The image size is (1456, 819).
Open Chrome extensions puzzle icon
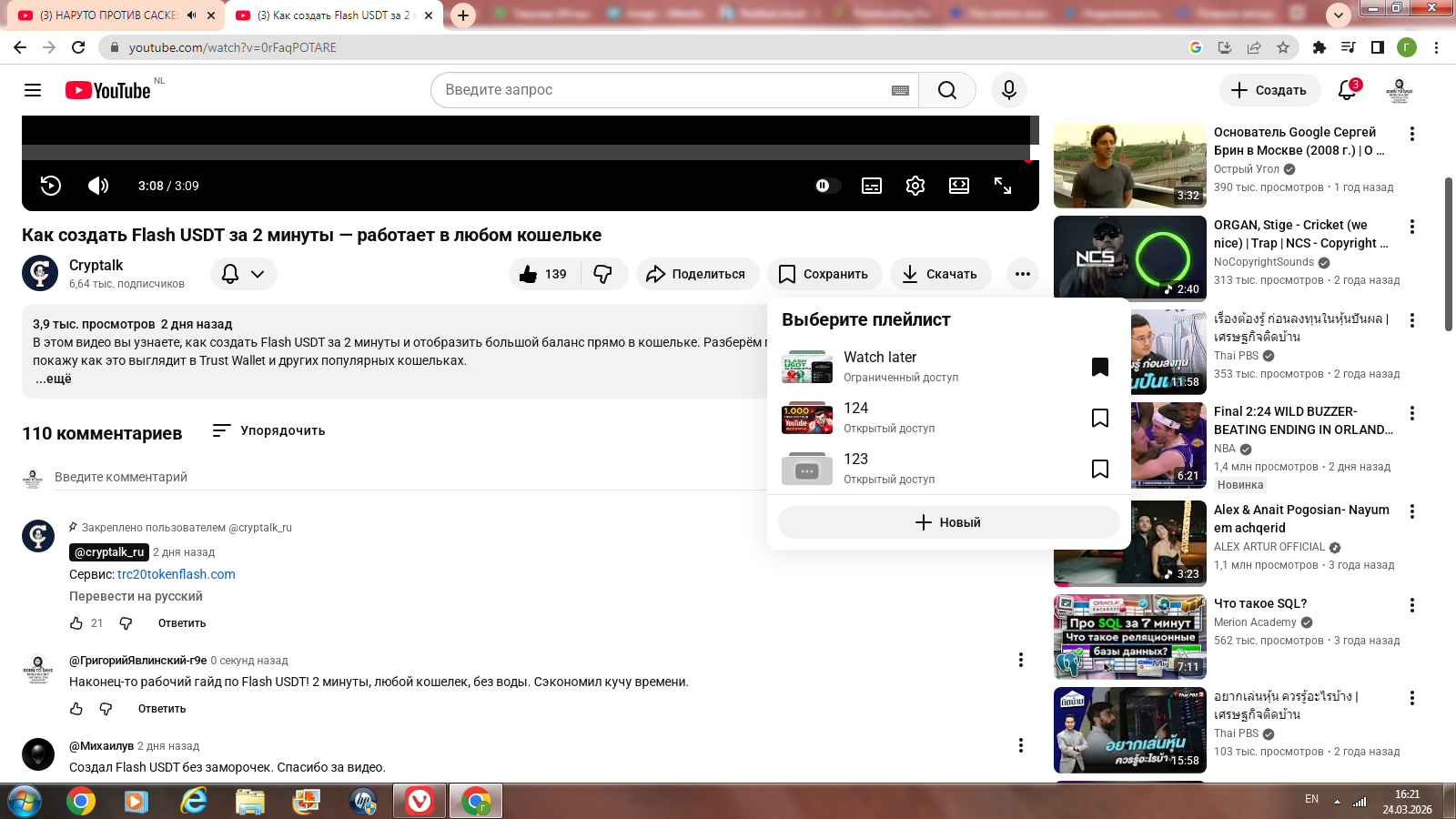point(1319,47)
